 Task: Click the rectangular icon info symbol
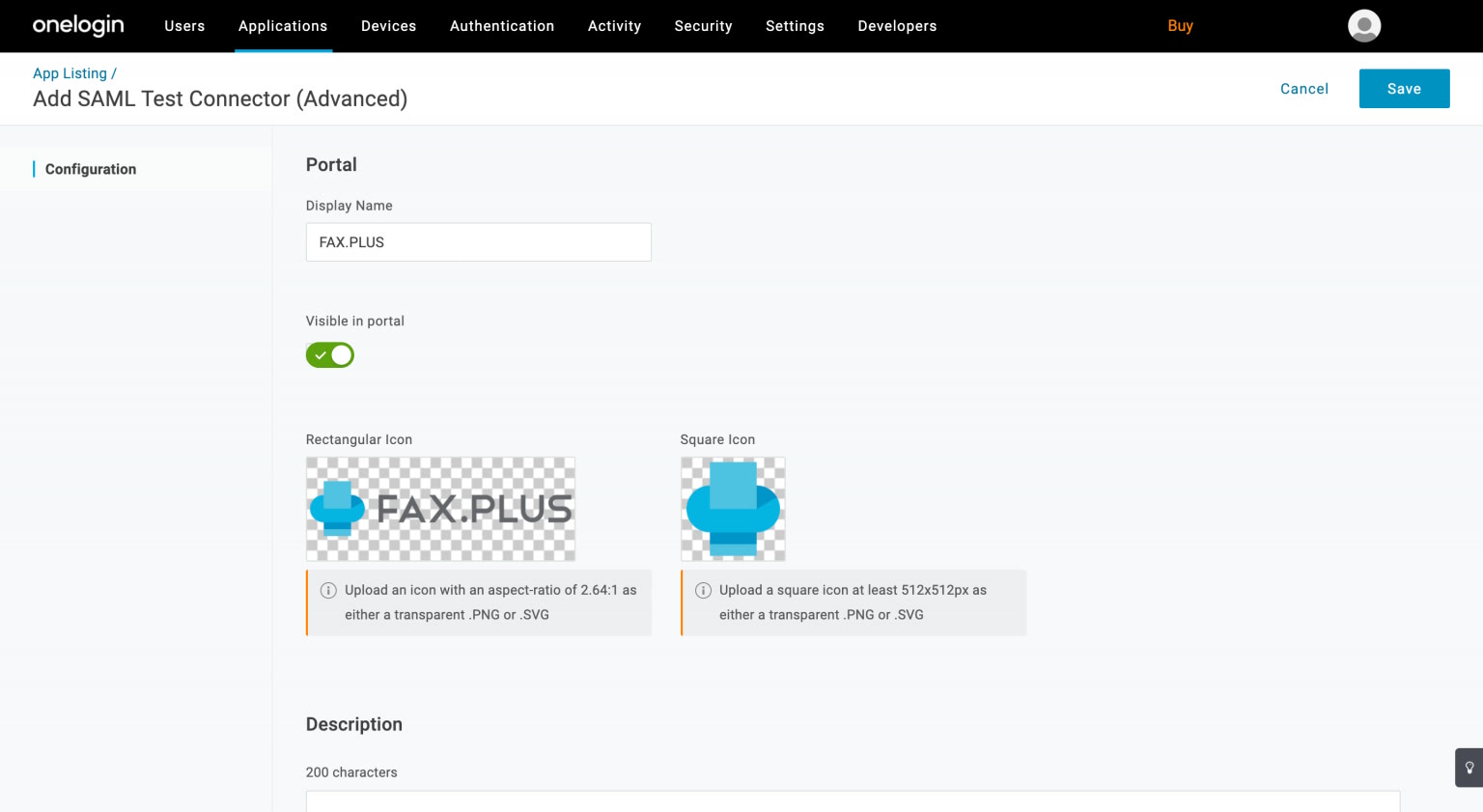click(328, 591)
